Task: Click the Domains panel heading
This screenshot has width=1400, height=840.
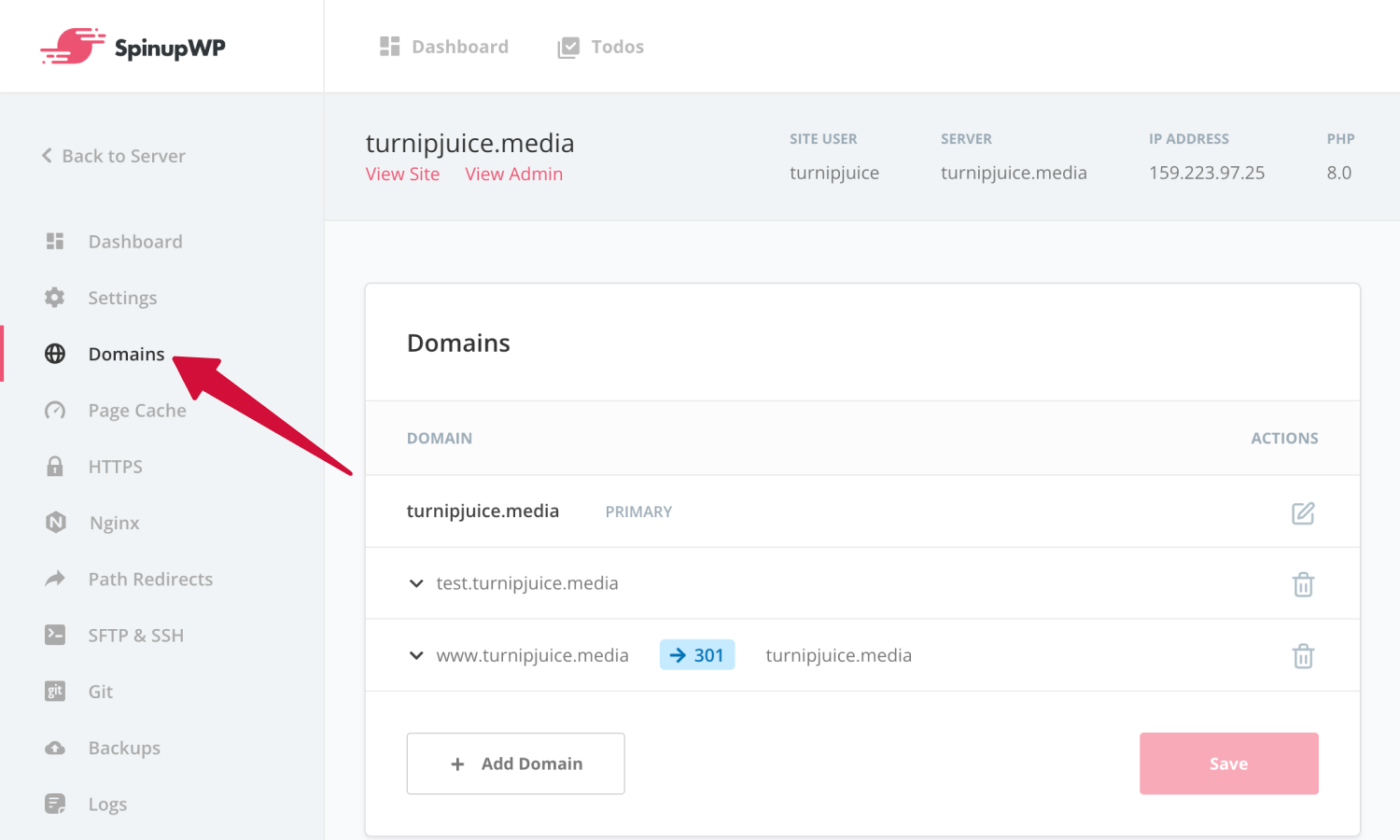Action: (458, 343)
